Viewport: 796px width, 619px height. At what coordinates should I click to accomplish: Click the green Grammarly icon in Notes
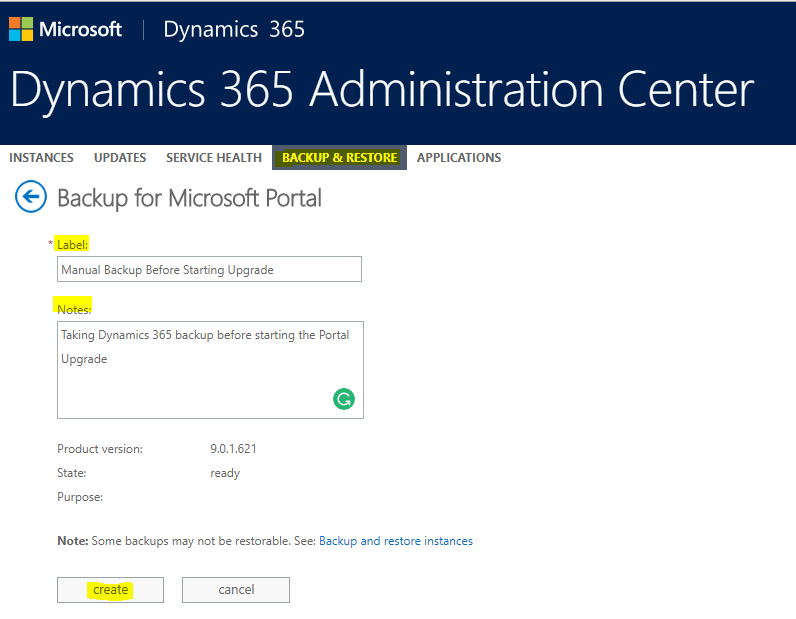click(x=343, y=400)
